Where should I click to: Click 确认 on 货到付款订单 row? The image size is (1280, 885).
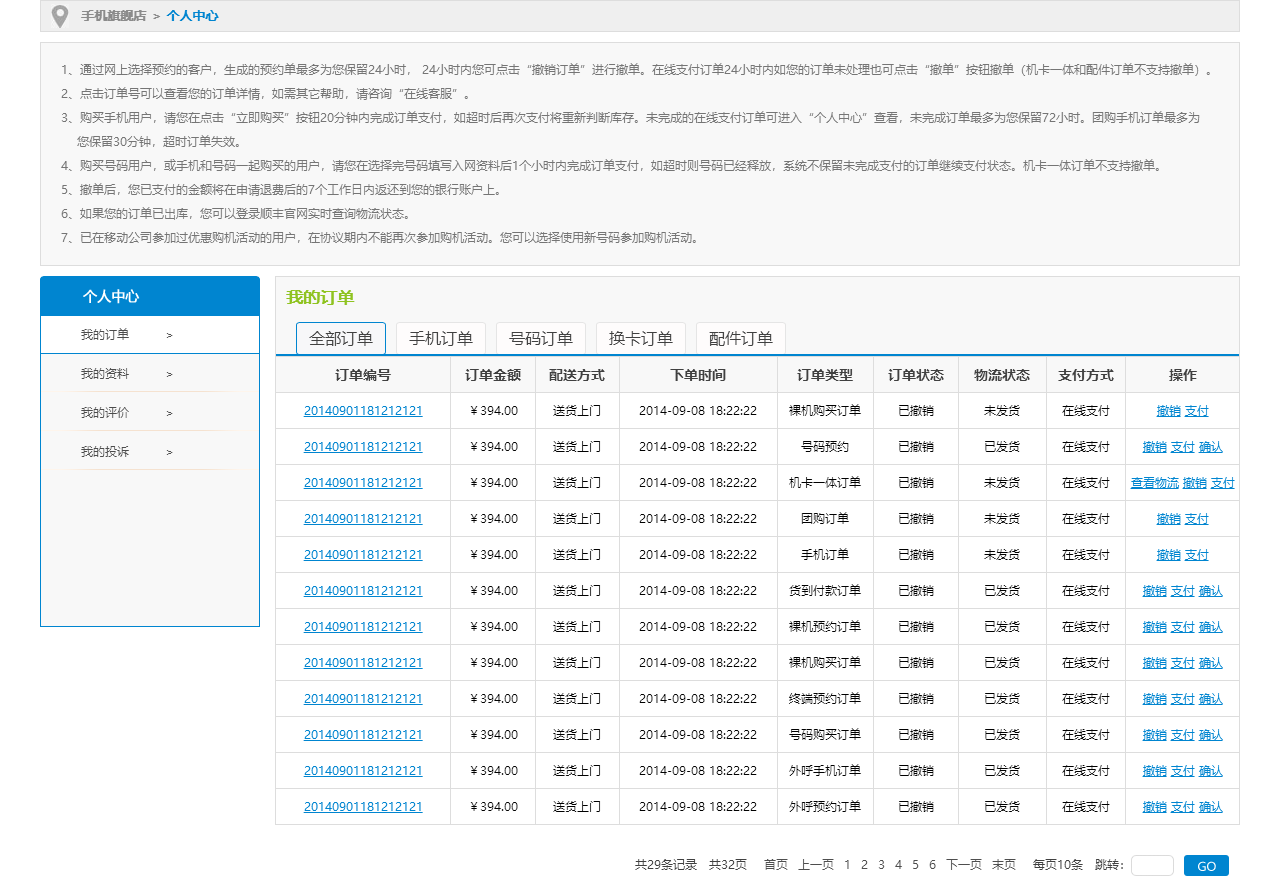coord(1210,591)
